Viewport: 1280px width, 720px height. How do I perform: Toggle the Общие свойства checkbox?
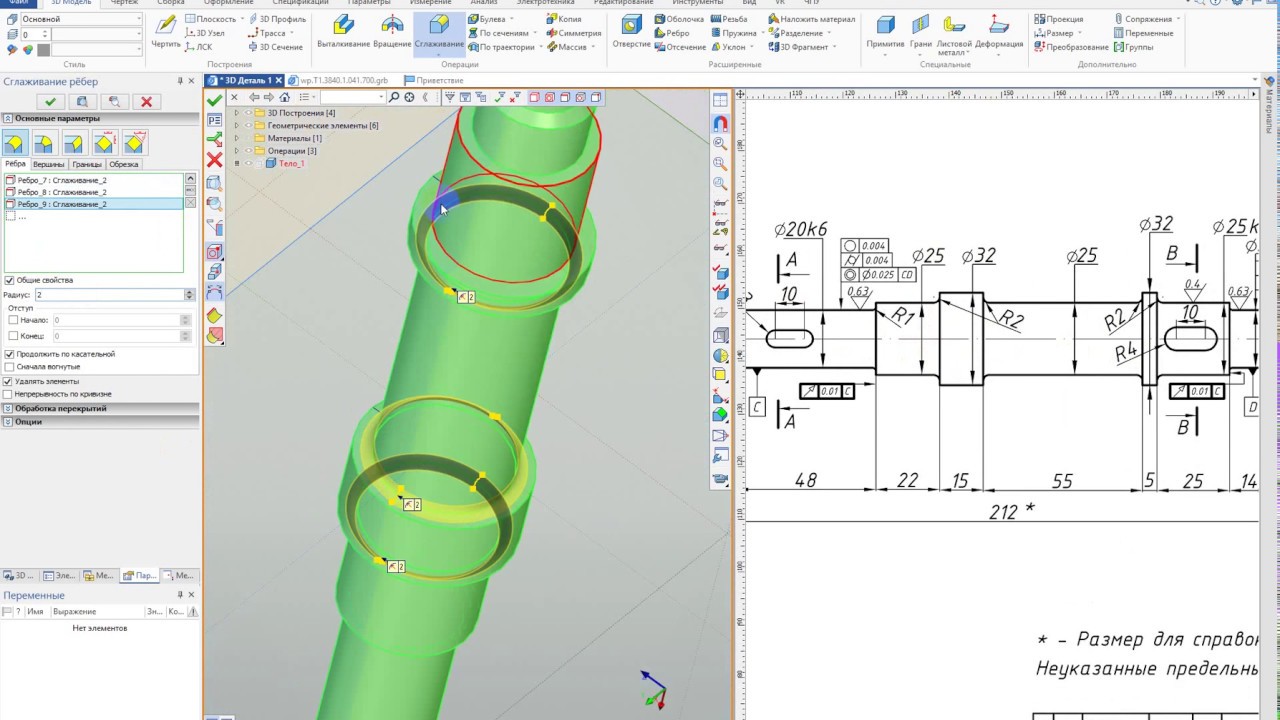(x=10, y=280)
